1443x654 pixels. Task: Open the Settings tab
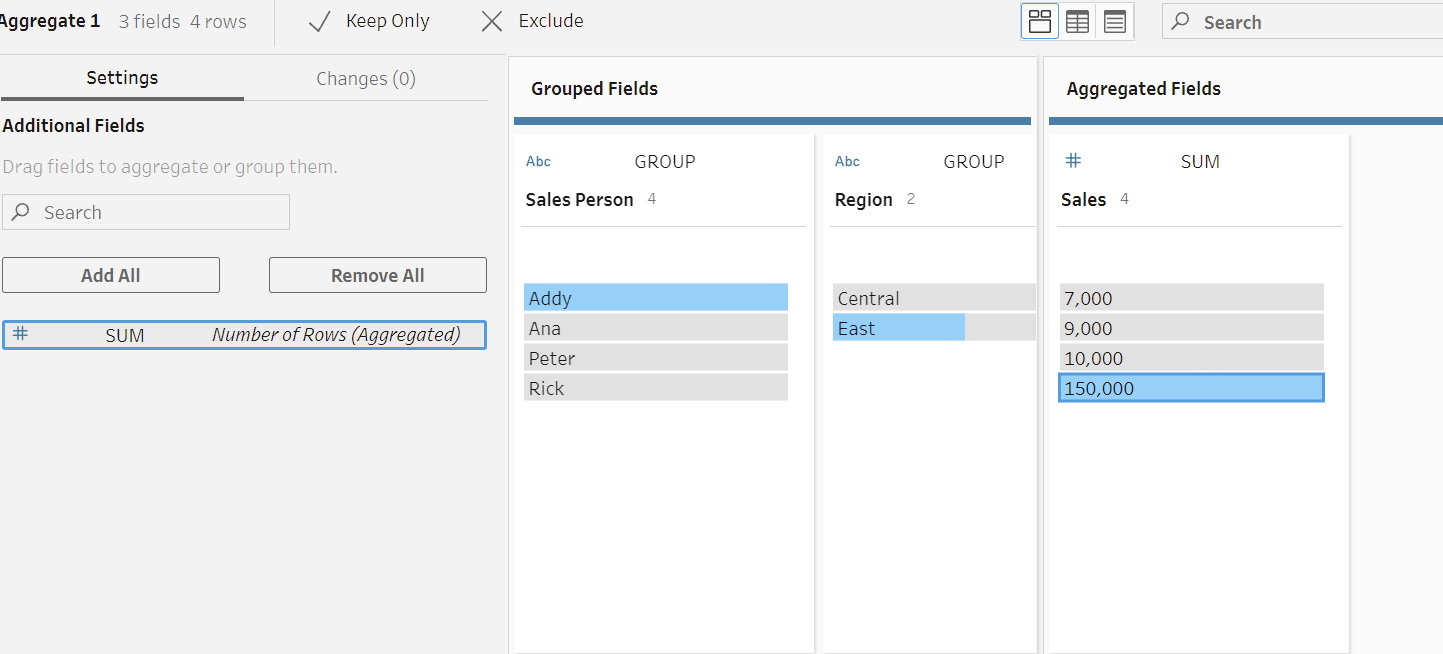pos(122,78)
